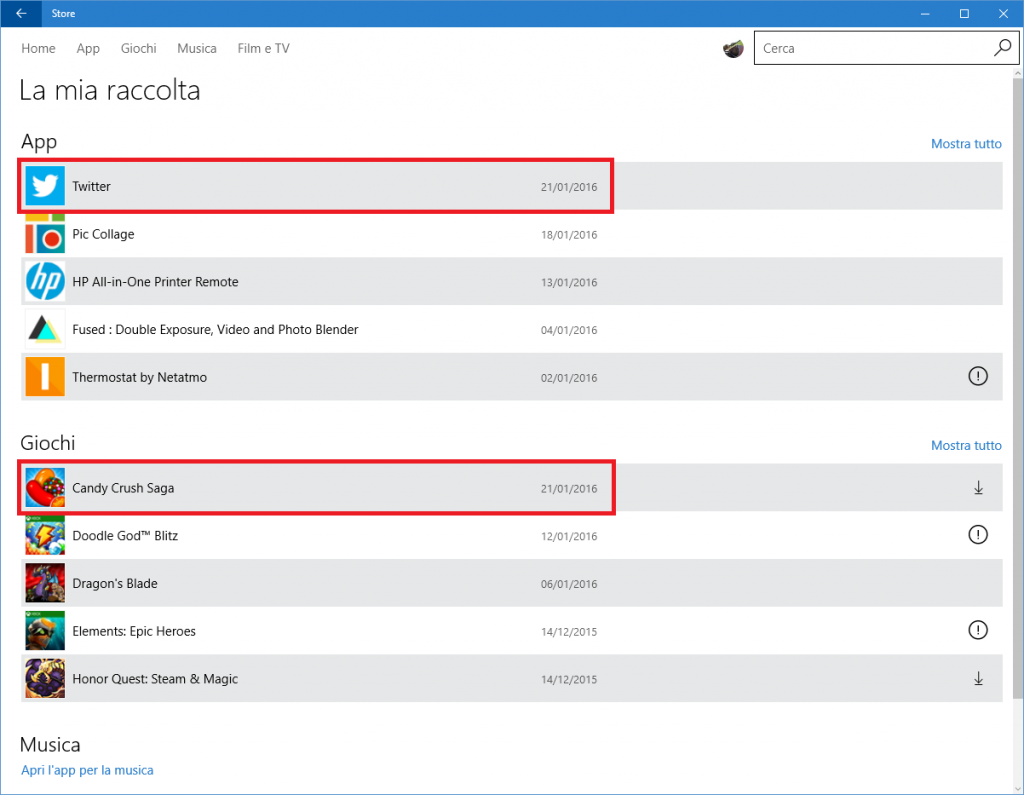This screenshot has width=1024, height=795.
Task: Minimize the Store window
Action: click(925, 13)
